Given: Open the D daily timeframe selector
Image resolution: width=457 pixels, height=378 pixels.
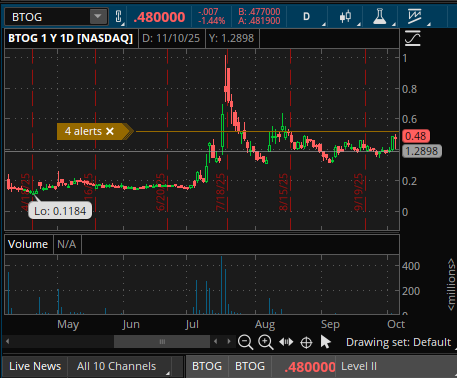Looking at the screenshot, I should (306, 17).
